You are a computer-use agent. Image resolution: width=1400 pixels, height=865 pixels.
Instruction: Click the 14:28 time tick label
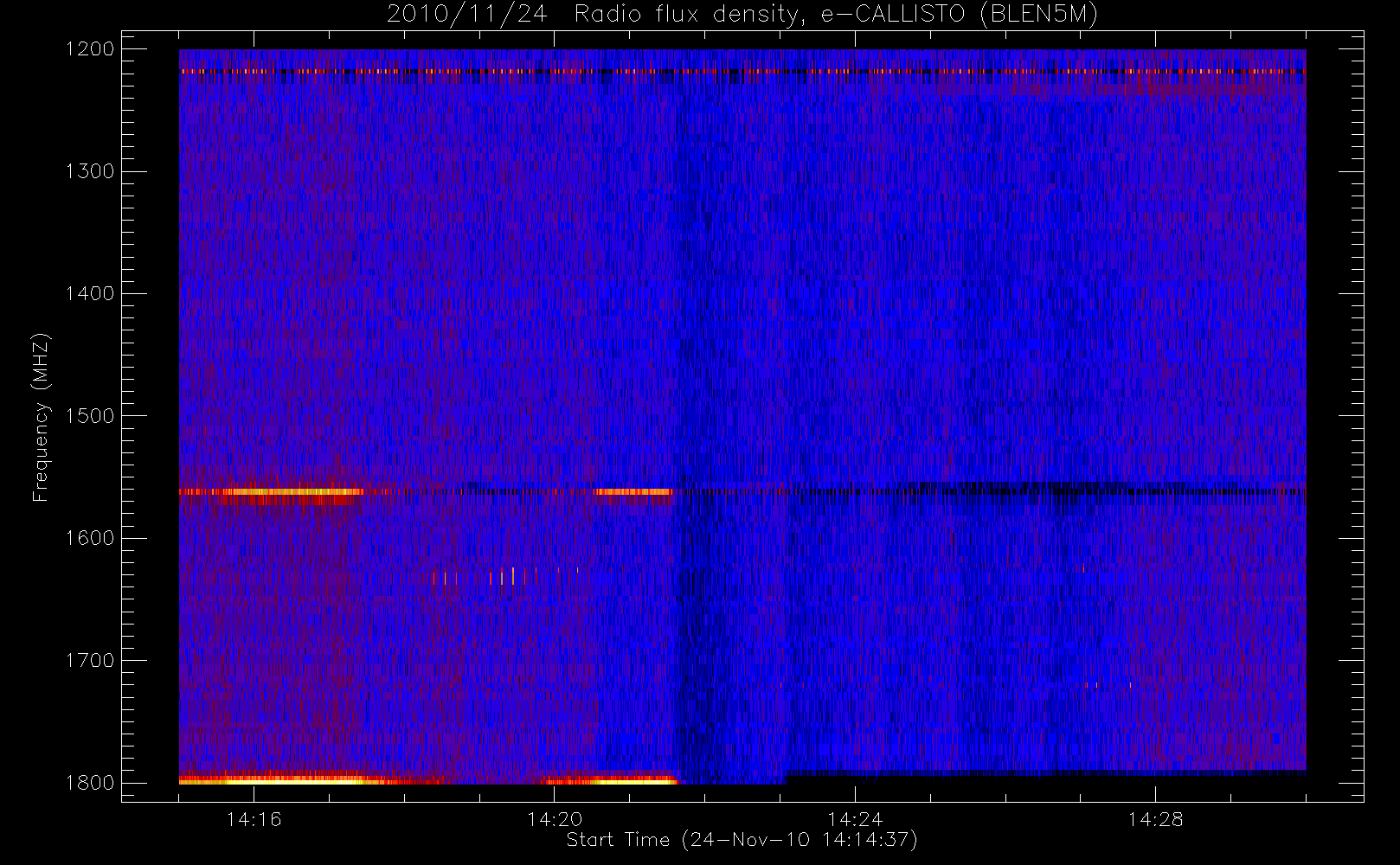pyautogui.click(x=1155, y=819)
